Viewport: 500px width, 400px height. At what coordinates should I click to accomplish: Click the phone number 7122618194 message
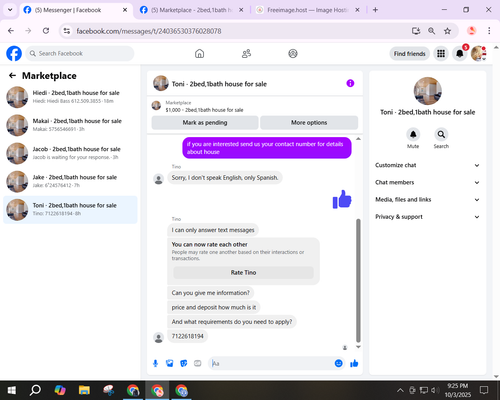tap(187, 336)
